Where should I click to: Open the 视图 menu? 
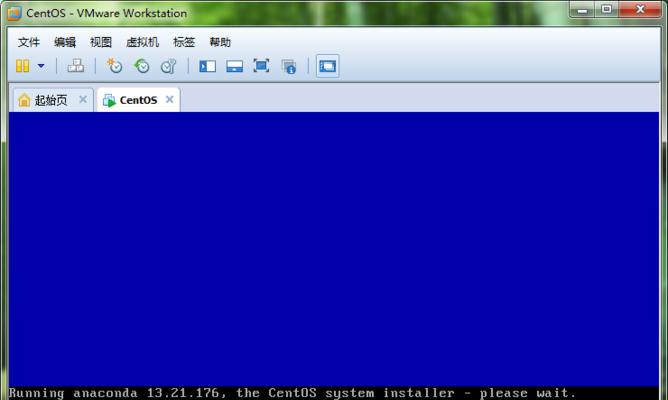tap(101, 42)
